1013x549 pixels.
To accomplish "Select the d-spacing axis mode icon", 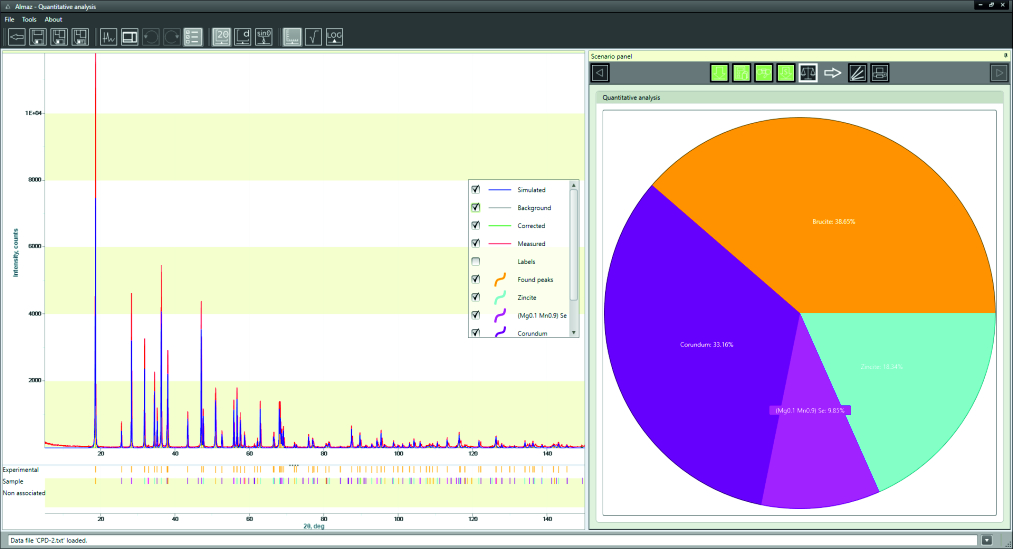I will [x=243, y=37].
